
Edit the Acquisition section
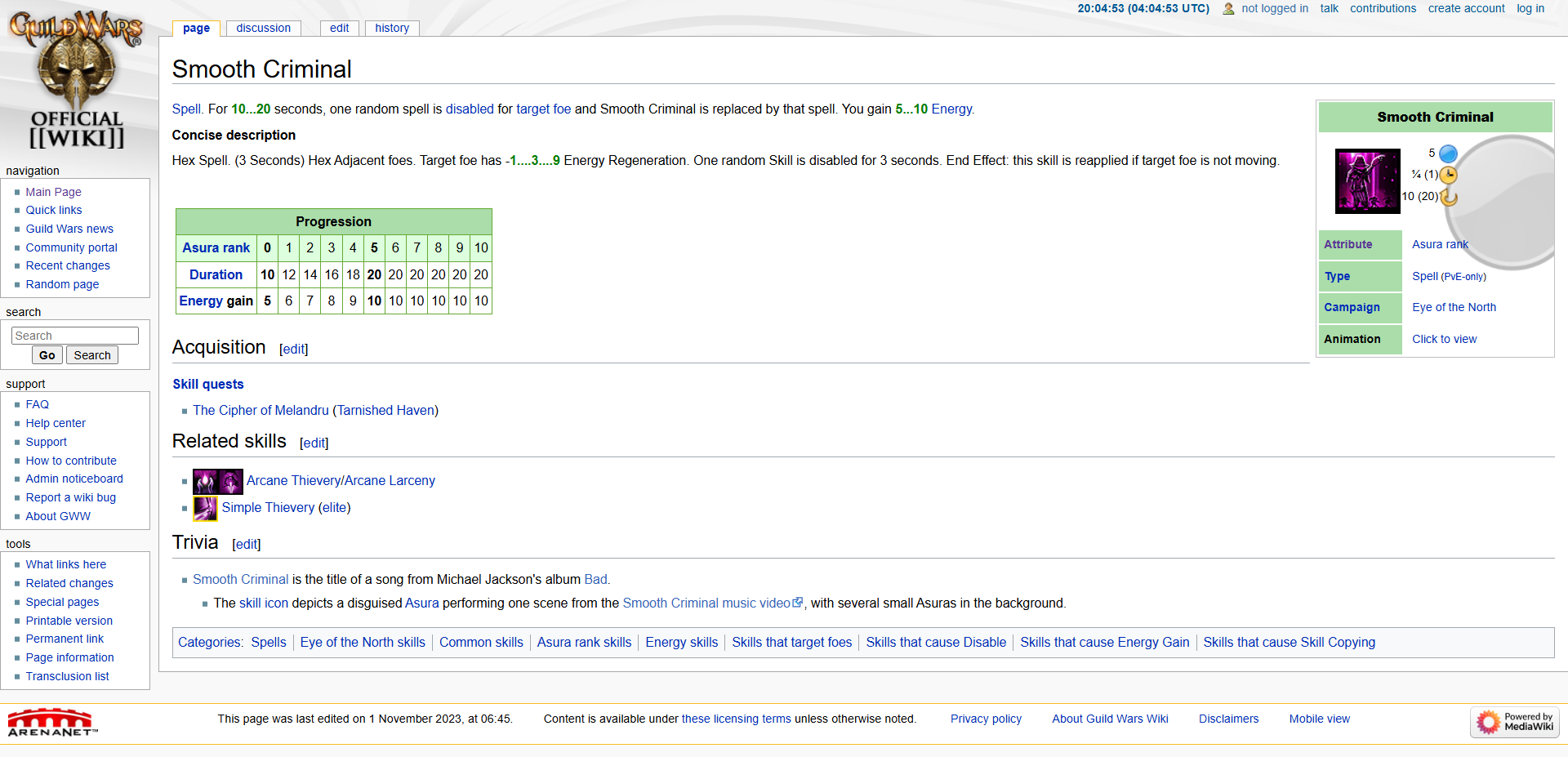click(294, 349)
